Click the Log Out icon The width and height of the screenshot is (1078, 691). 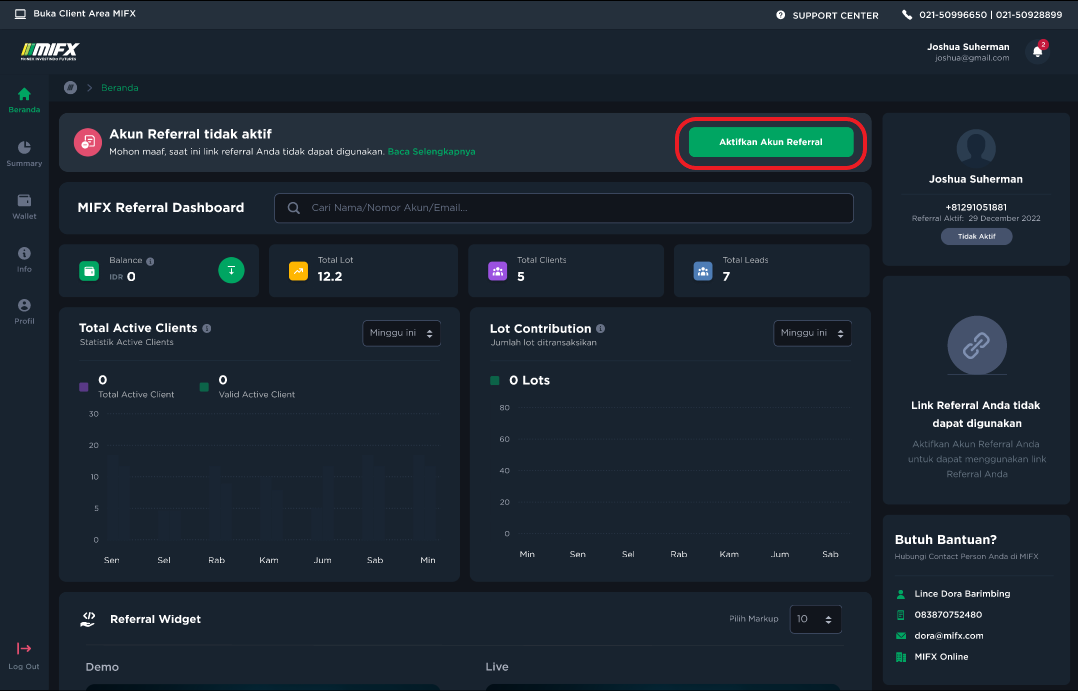tap(24, 648)
